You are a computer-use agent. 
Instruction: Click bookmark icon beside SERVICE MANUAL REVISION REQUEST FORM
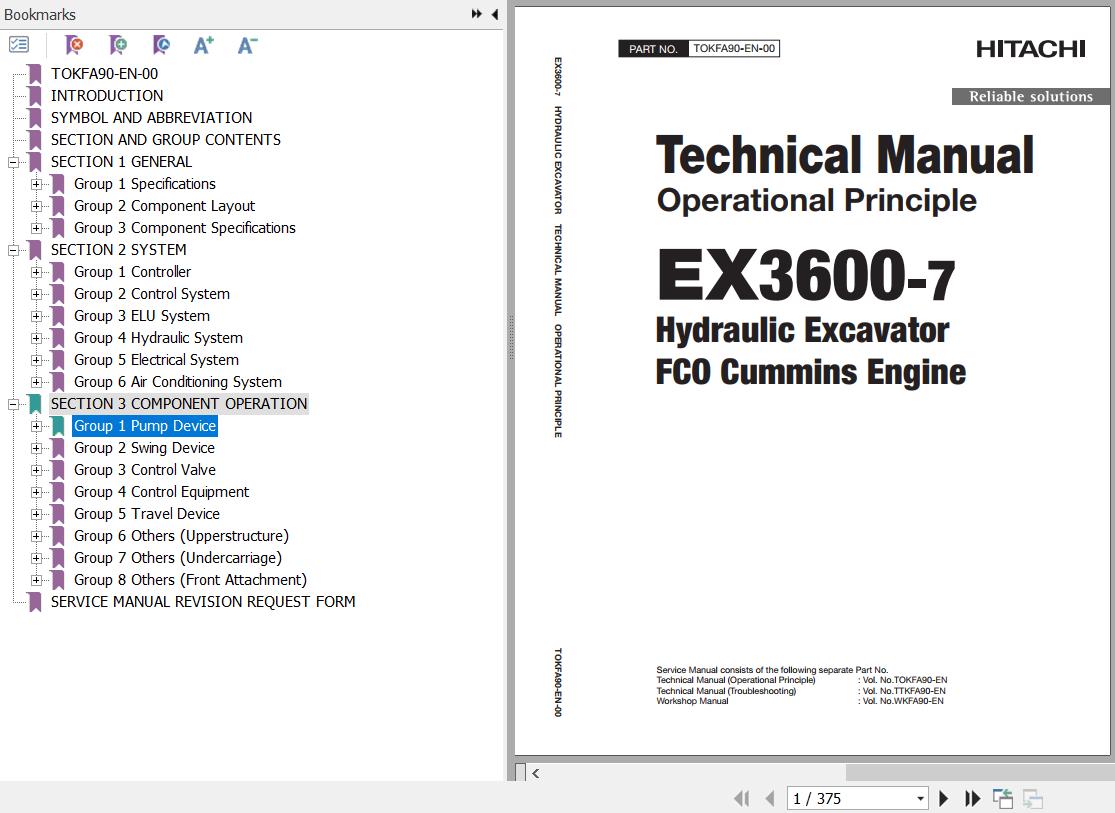pos(34,602)
